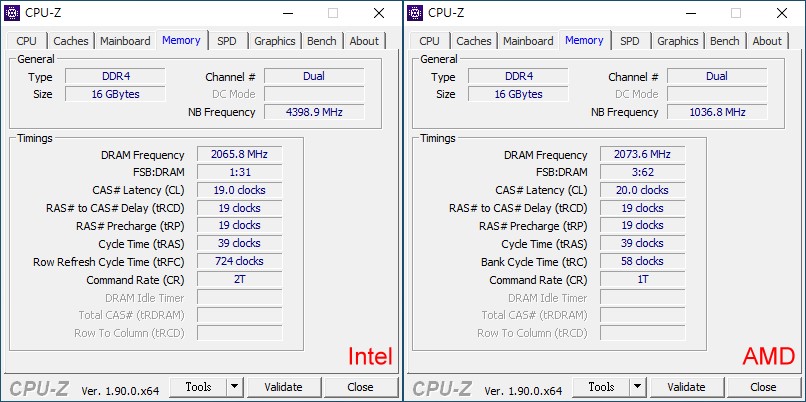Screen dimensions: 806x402
Task: Open the Graphics tab in the AMD window
Action: click(677, 41)
